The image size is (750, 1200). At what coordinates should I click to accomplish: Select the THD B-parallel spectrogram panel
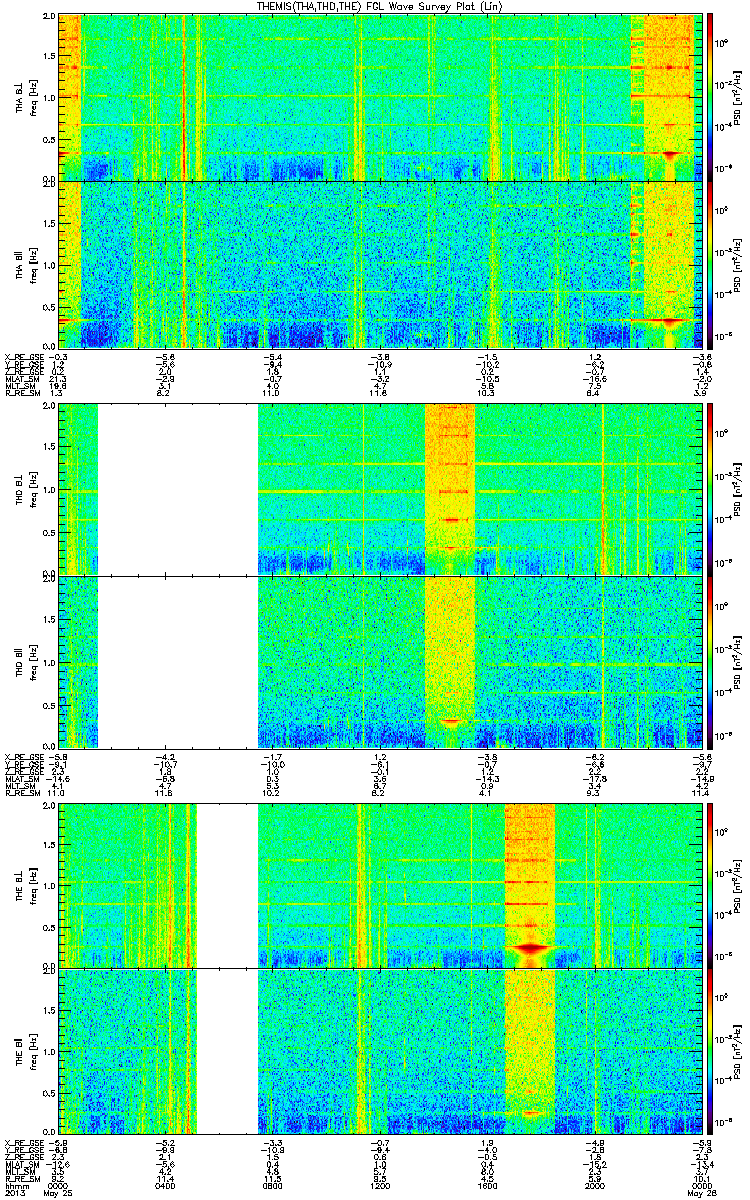pos(379,661)
